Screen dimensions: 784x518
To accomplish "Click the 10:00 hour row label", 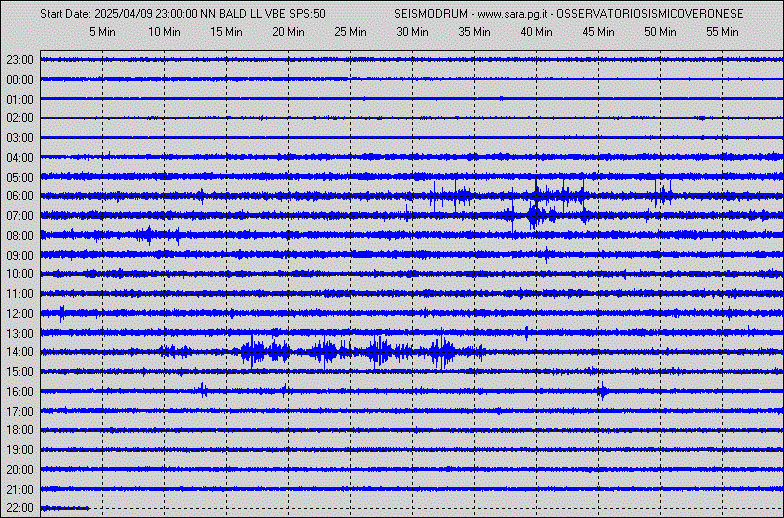I will [x=20, y=274].
